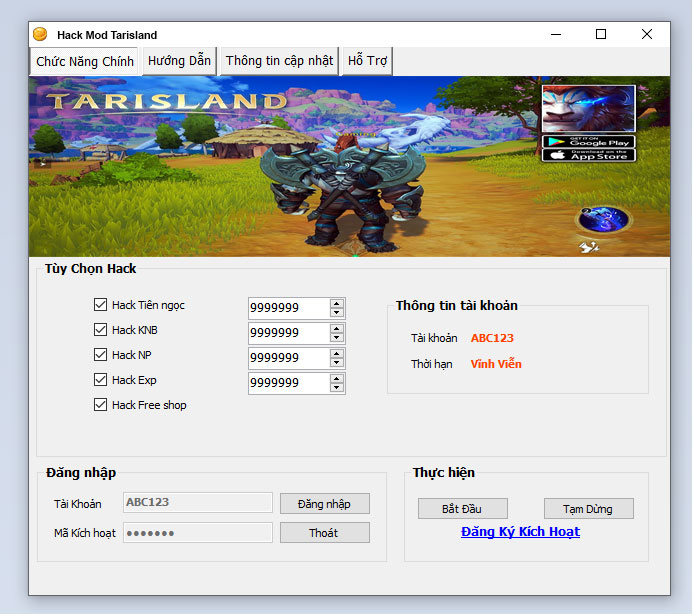The image size is (693, 616).
Task: Open the Thông tin cập nhật tab
Action: point(279,61)
